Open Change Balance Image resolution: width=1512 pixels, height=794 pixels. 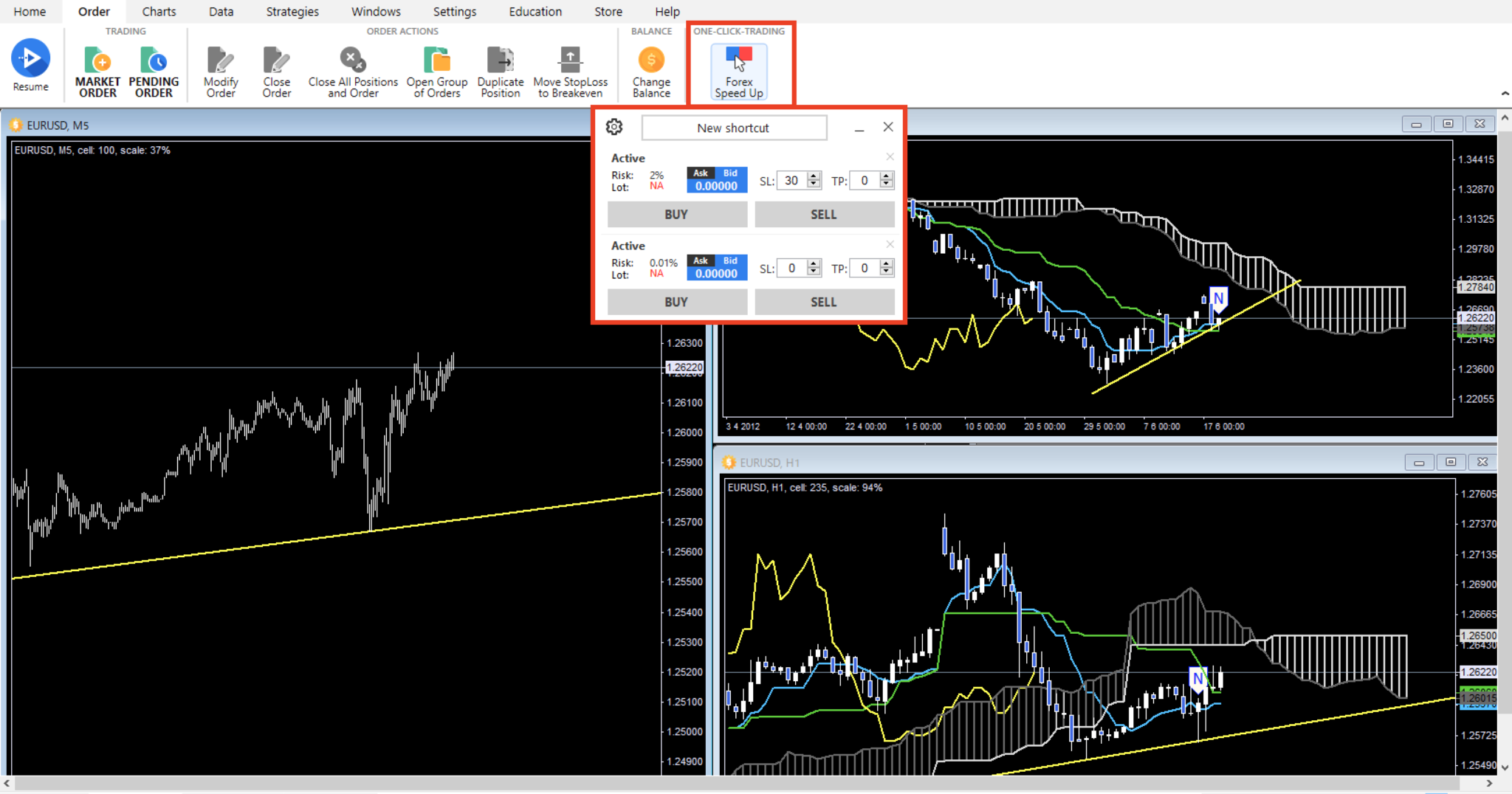(650, 70)
